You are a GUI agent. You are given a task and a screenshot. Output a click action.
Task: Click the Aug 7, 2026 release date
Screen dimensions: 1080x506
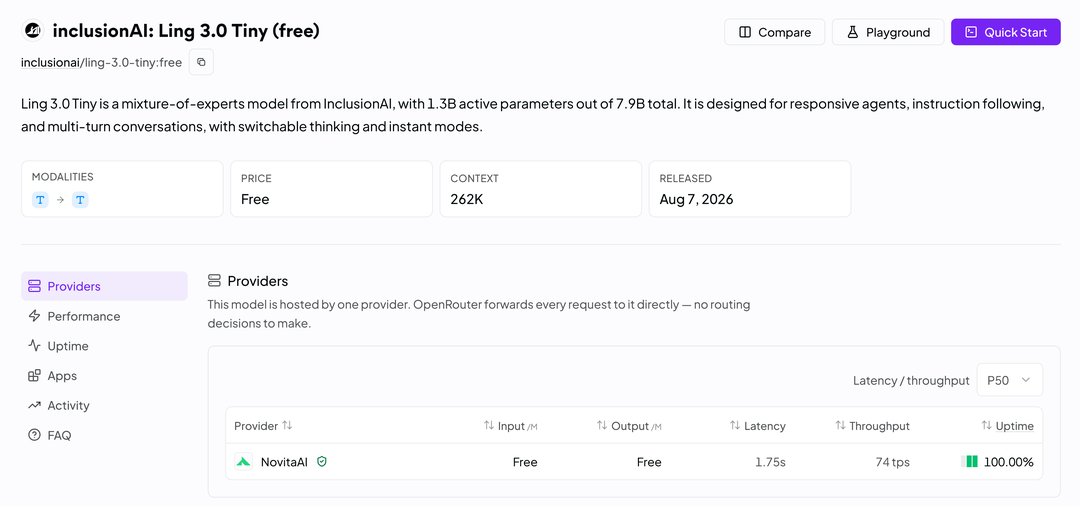(696, 200)
